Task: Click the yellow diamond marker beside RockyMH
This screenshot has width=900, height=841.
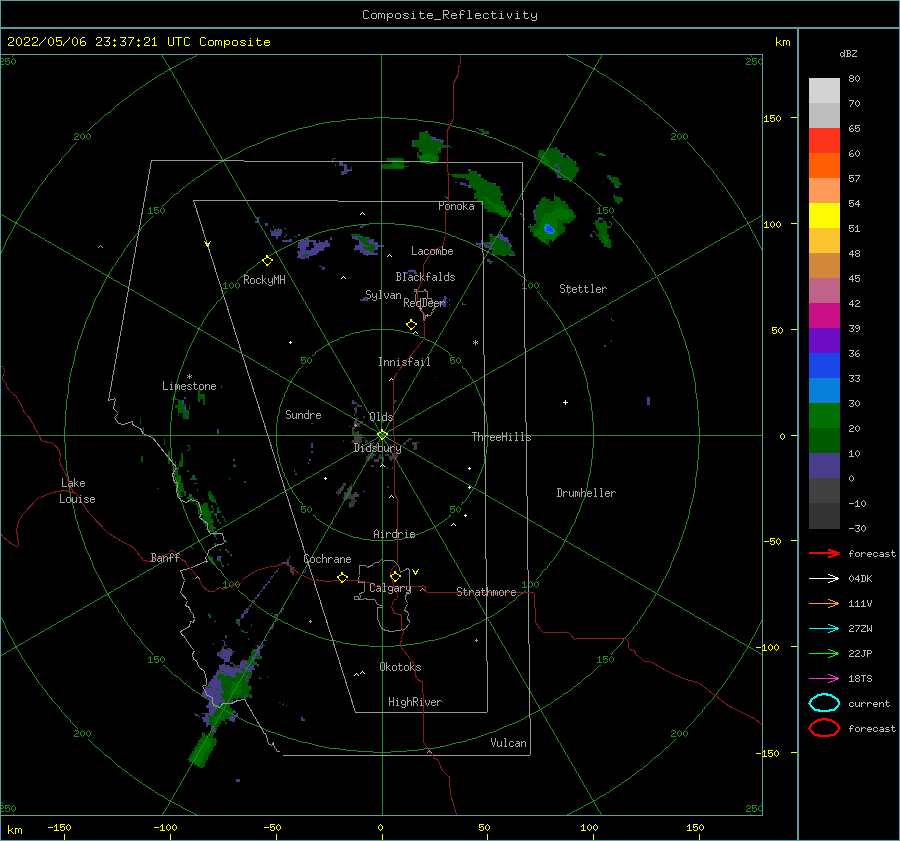Action: click(x=267, y=261)
